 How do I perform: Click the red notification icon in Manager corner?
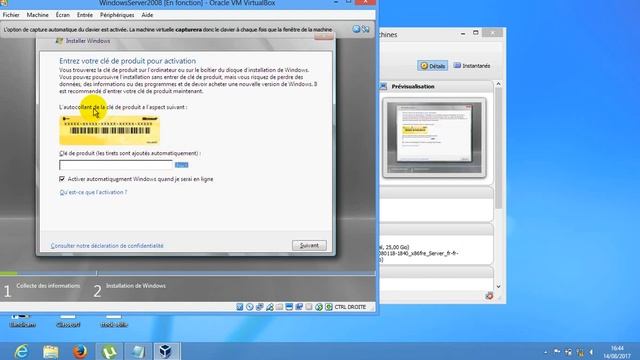tap(489, 296)
